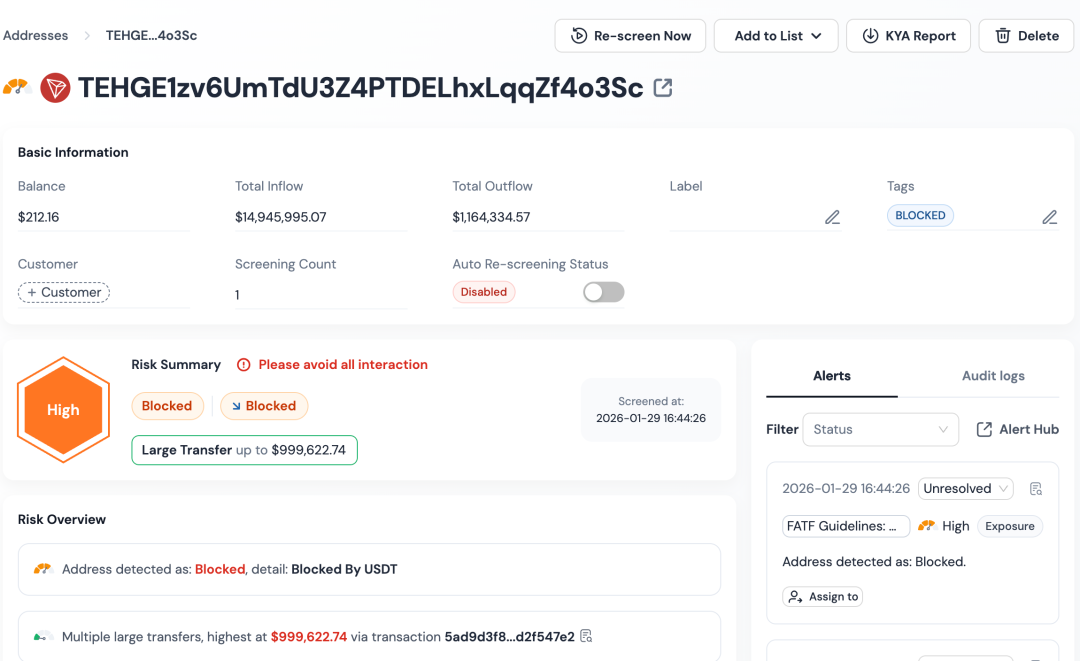The width and height of the screenshot is (1080, 661).
Task: Change the alert's Unresolved status dropdown
Action: pyautogui.click(x=965, y=489)
